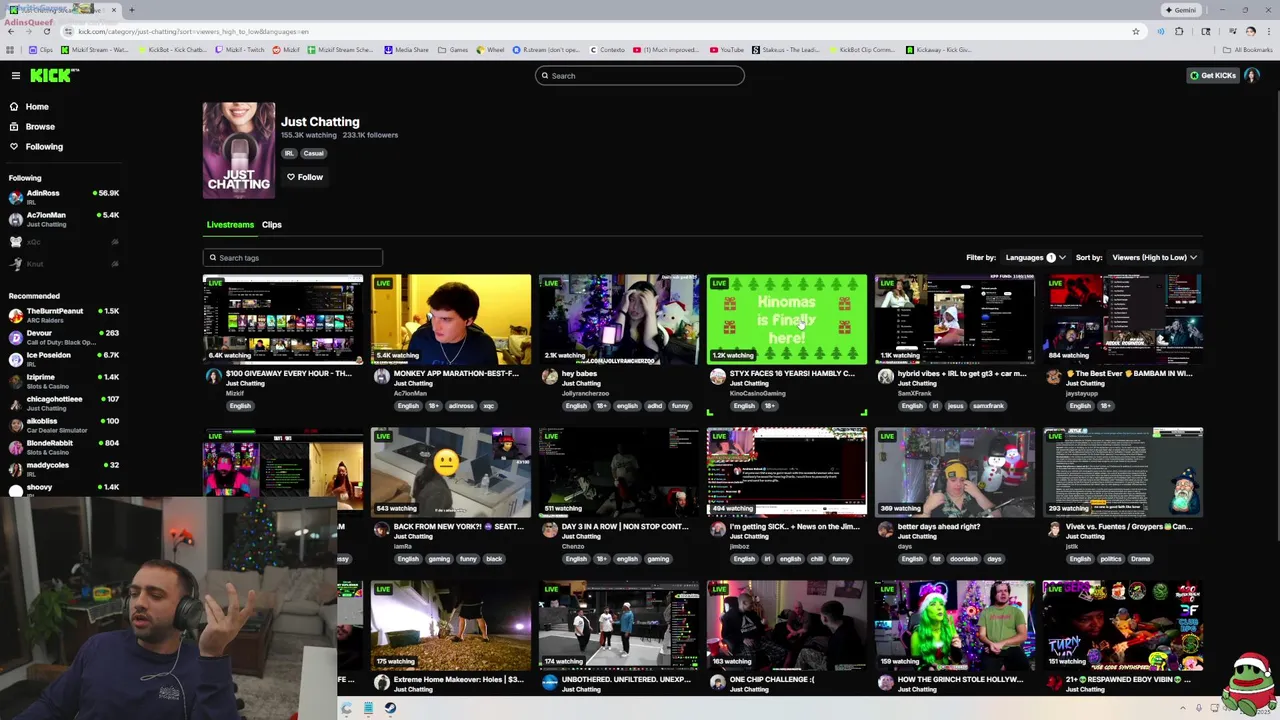Open Ac7ionMan channel in Following list
1280x720 pixels.
[64, 219]
